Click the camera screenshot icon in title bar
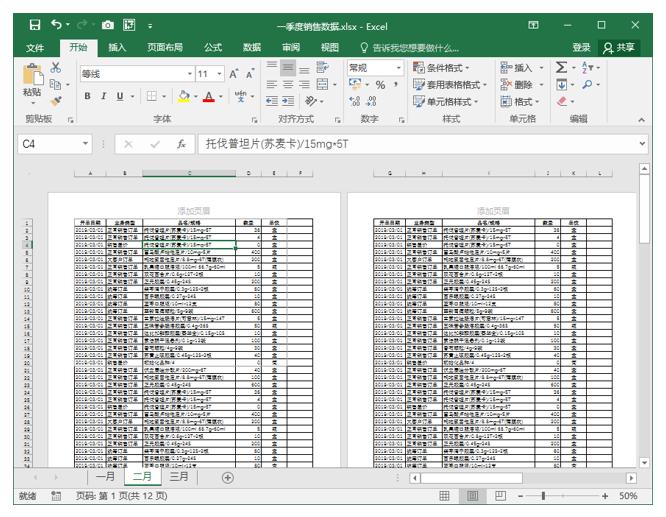Screen dimensions: 666x517 click(x=108, y=25)
